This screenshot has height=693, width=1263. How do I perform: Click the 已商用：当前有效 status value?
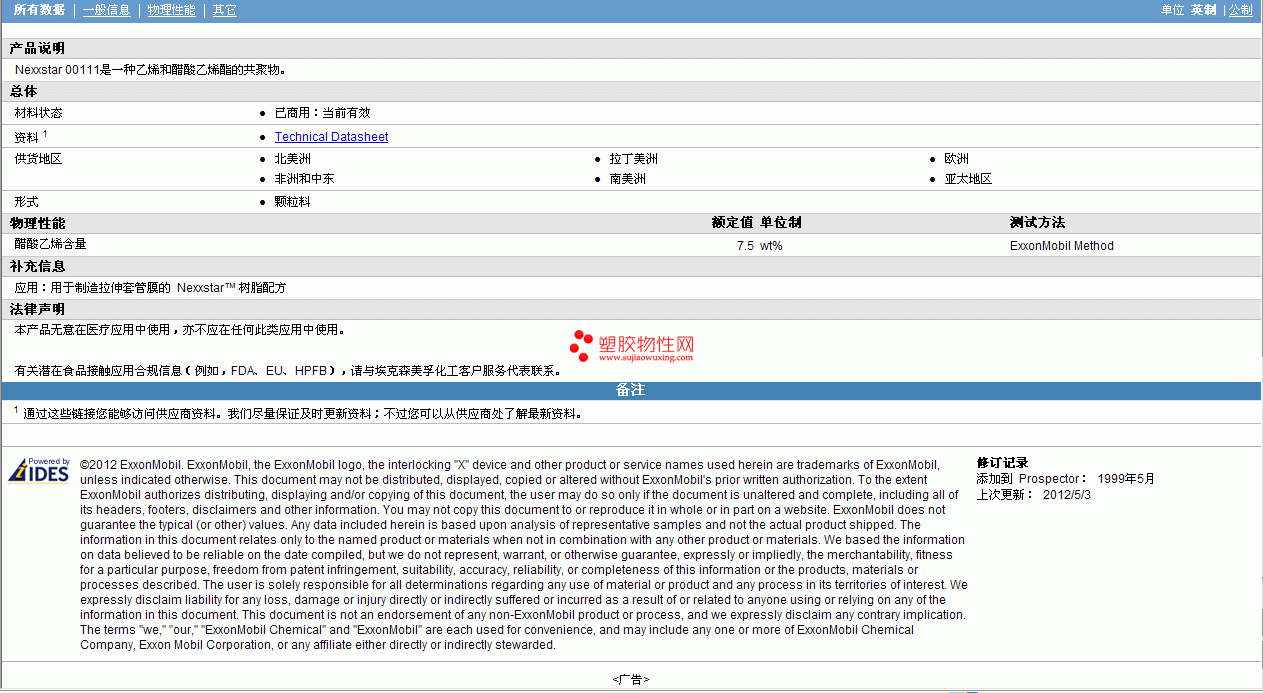point(322,113)
